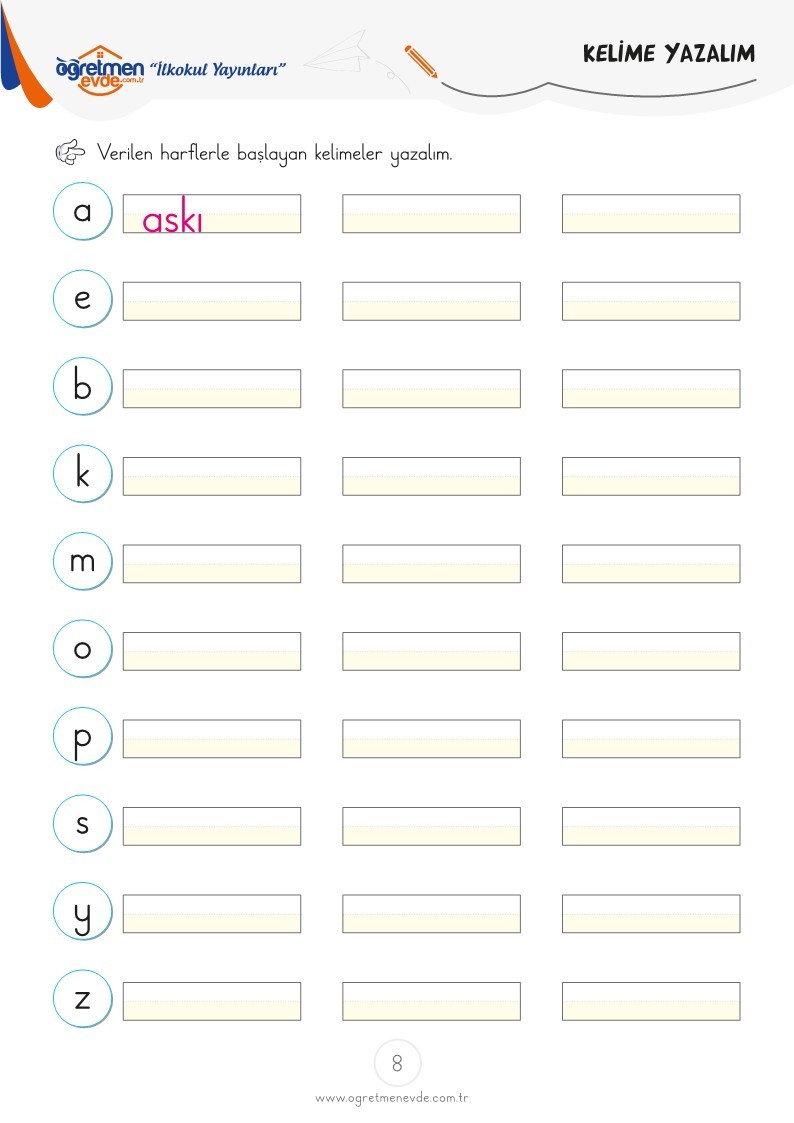Click the orange pencil icon
The height and width of the screenshot is (1123, 794).
pos(421,62)
